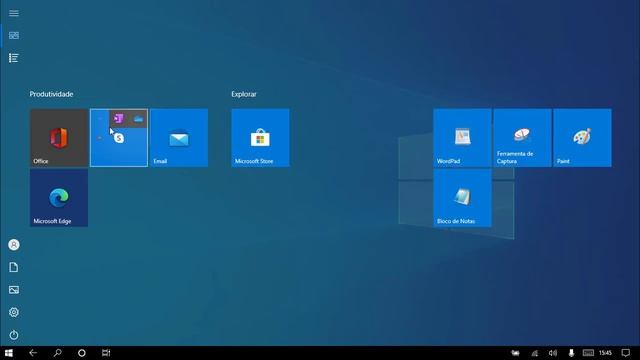Open the Bloco de Notas tile

(x=462, y=198)
